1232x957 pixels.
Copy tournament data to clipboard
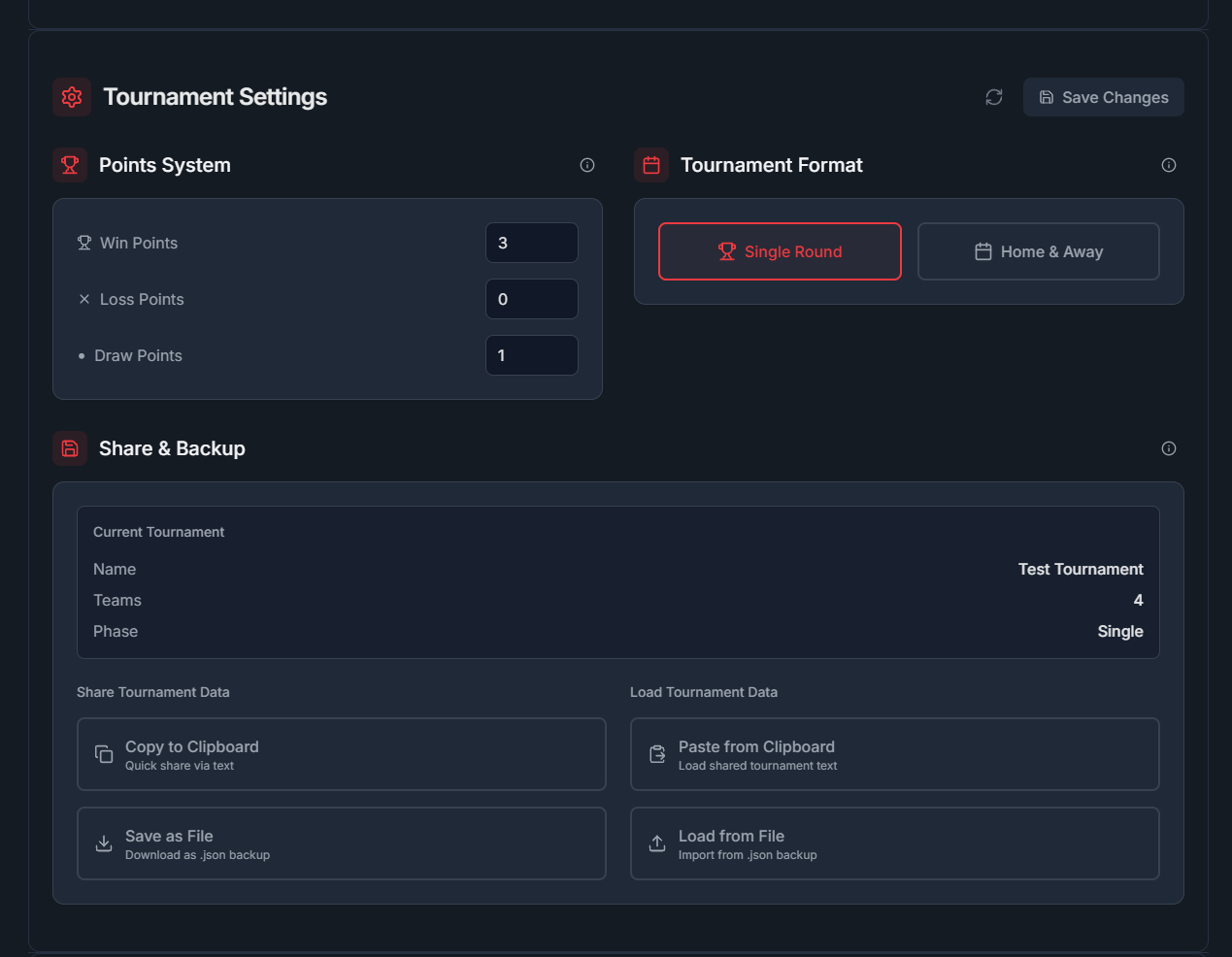341,754
